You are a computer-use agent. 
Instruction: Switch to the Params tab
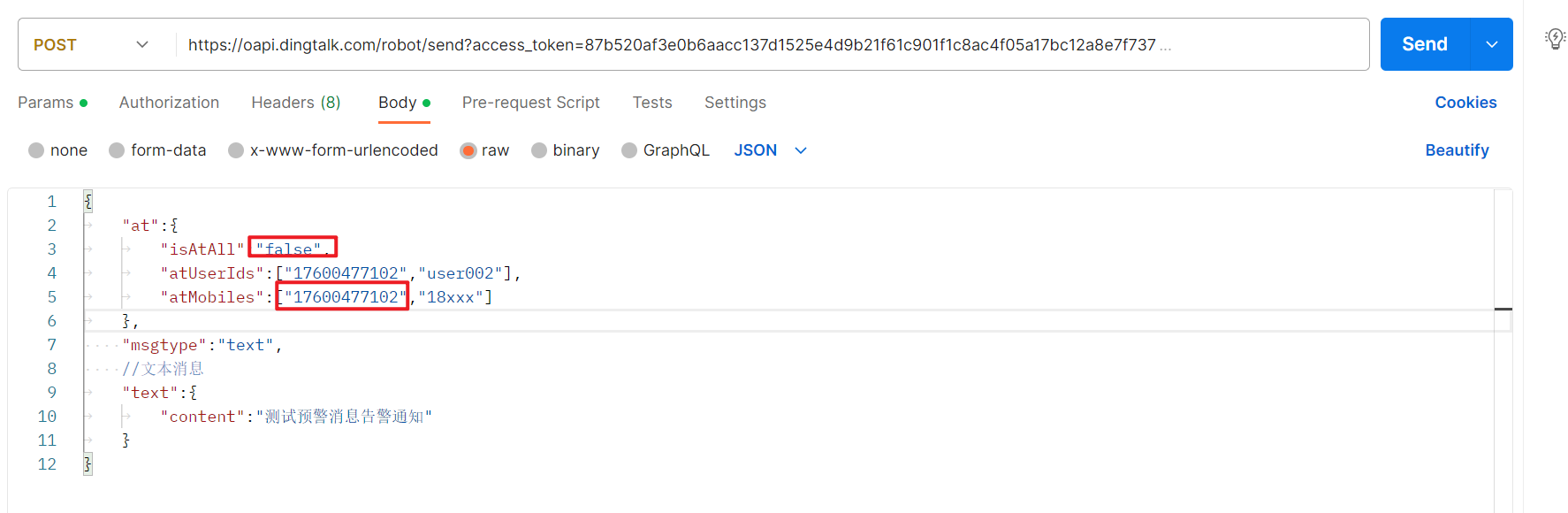point(46,103)
